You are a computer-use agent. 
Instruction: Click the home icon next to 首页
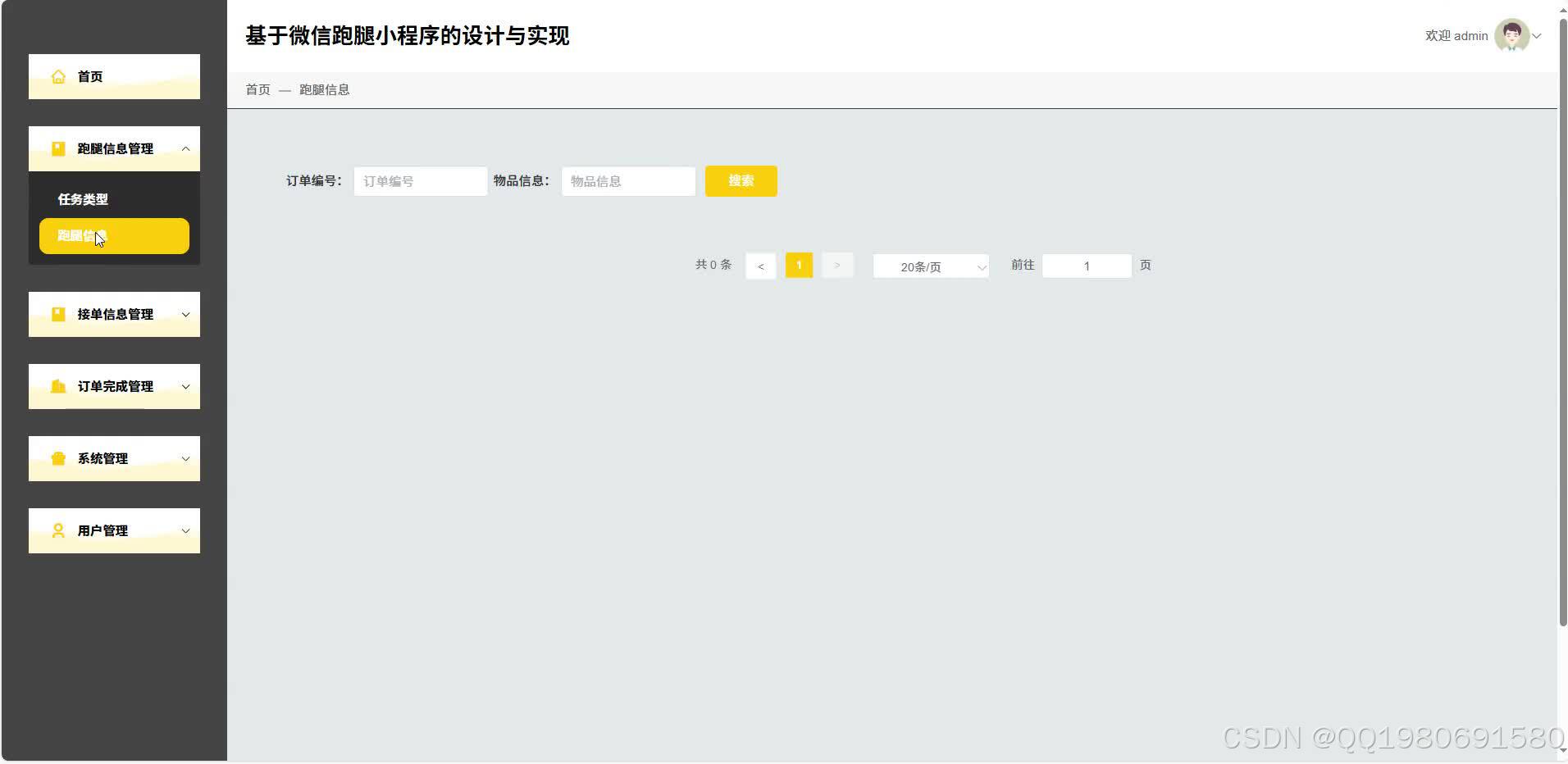pyautogui.click(x=58, y=76)
